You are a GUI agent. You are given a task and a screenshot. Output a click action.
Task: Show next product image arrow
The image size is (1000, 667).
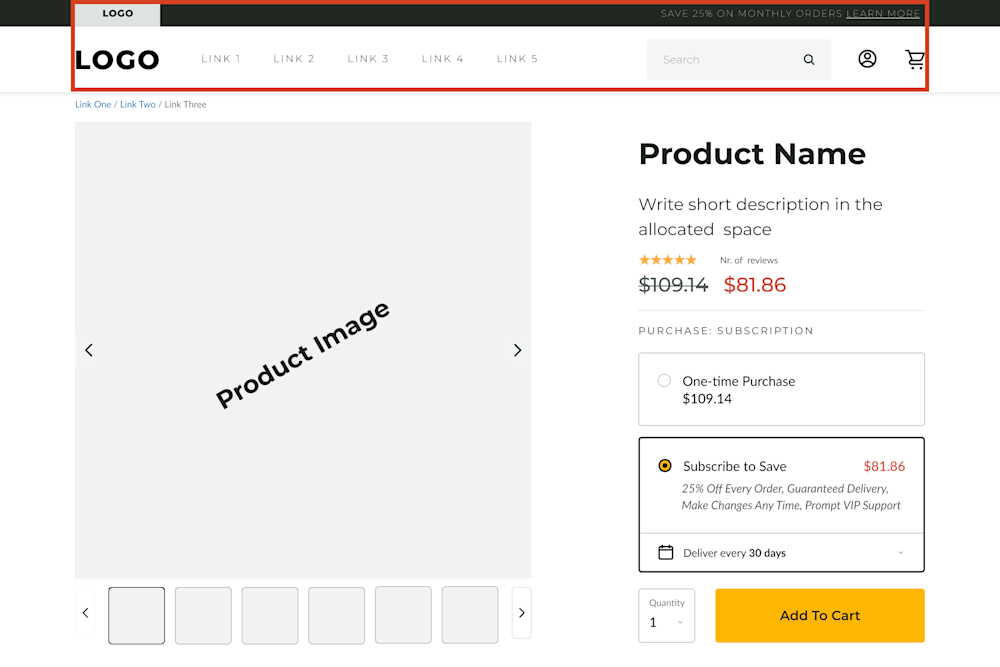517,350
